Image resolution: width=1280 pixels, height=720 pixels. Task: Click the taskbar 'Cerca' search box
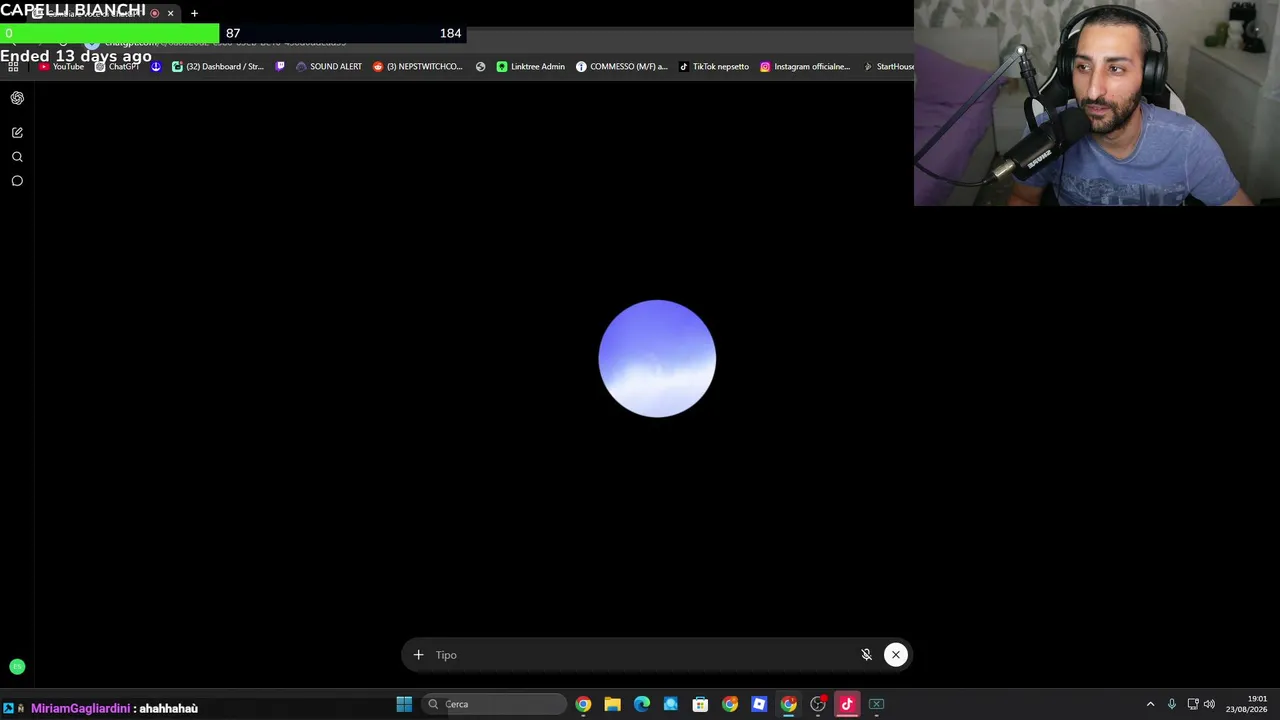click(495, 704)
